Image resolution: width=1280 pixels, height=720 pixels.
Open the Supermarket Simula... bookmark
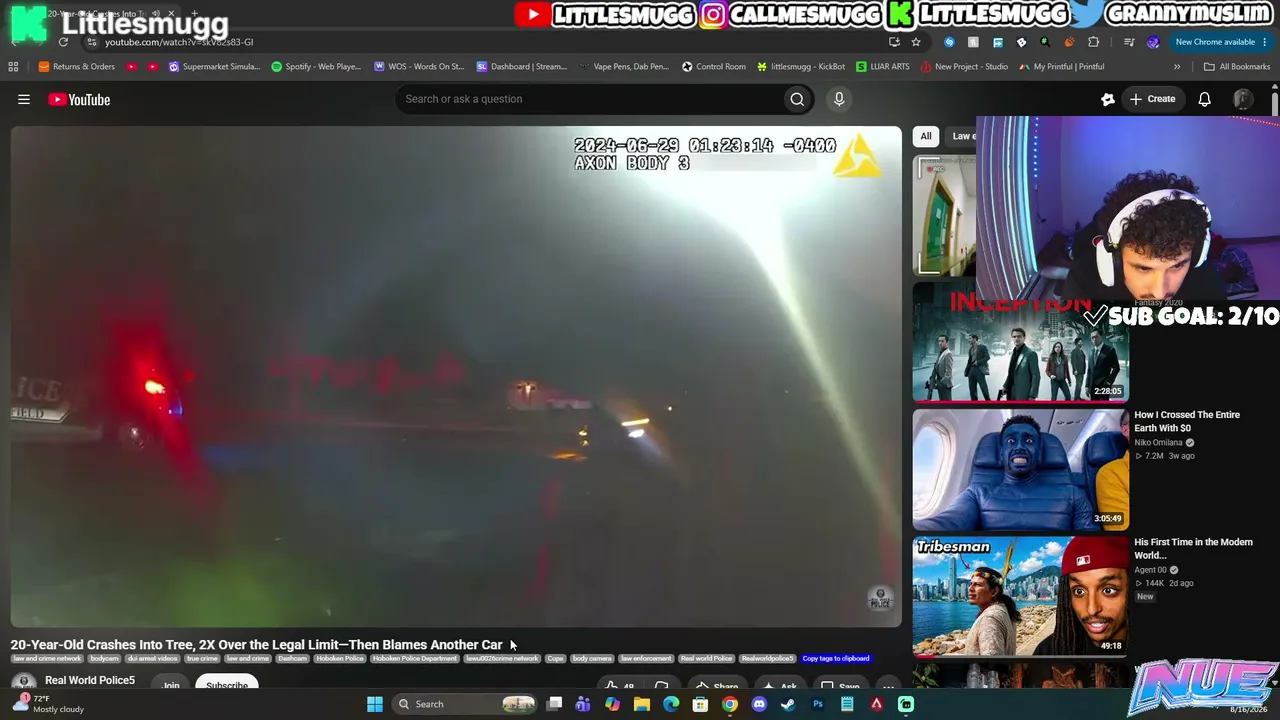214,67
